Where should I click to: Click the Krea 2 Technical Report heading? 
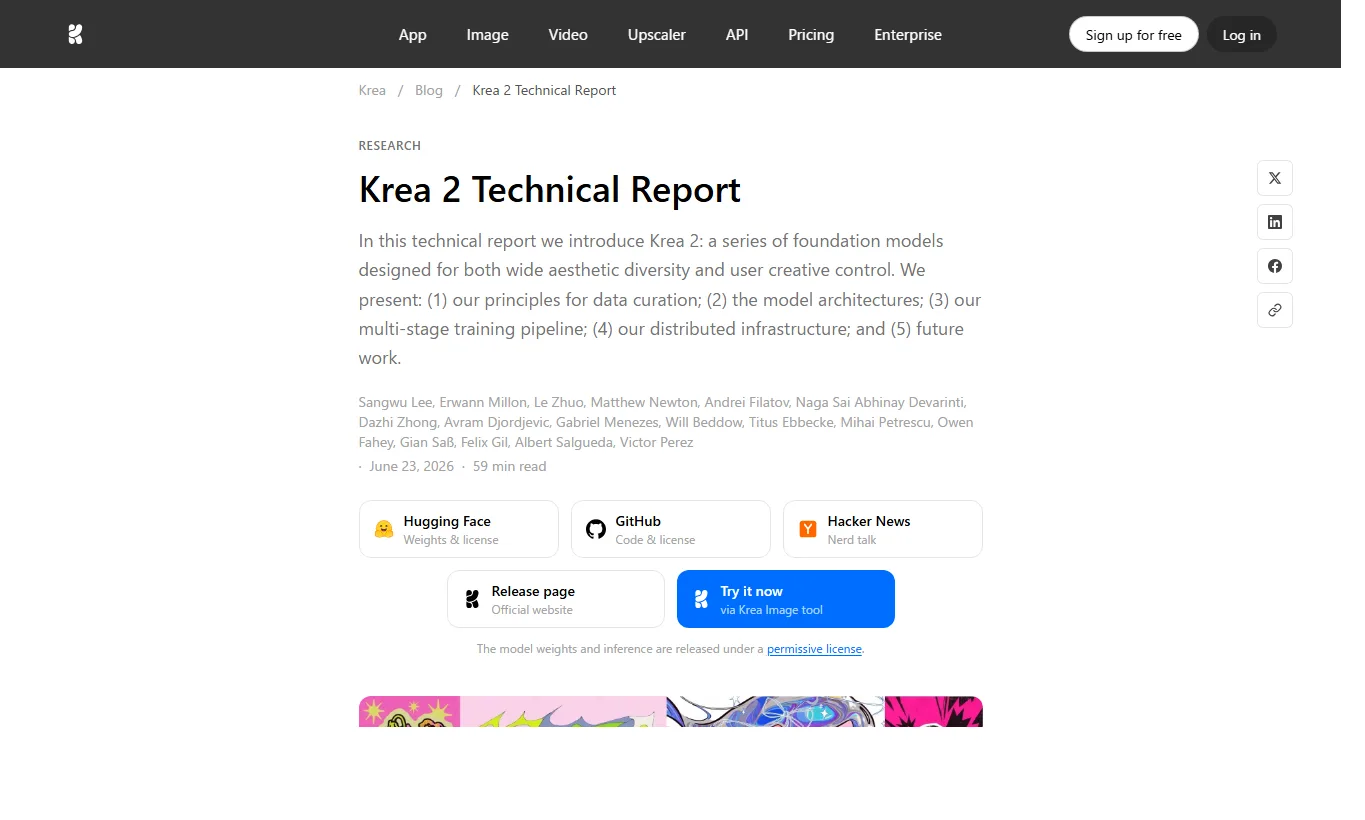(x=550, y=189)
